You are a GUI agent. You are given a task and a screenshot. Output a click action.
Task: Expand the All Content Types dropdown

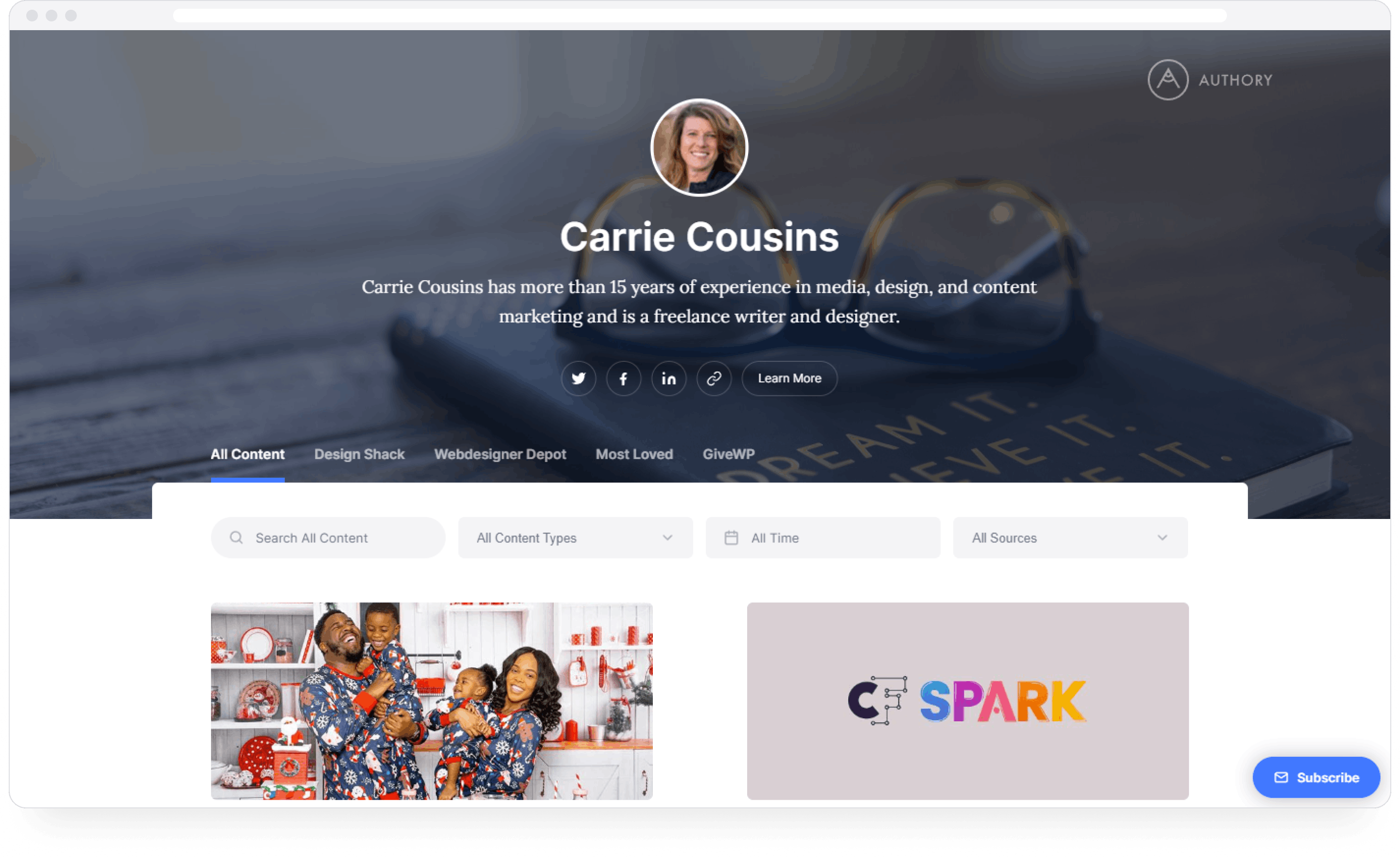[x=575, y=537]
